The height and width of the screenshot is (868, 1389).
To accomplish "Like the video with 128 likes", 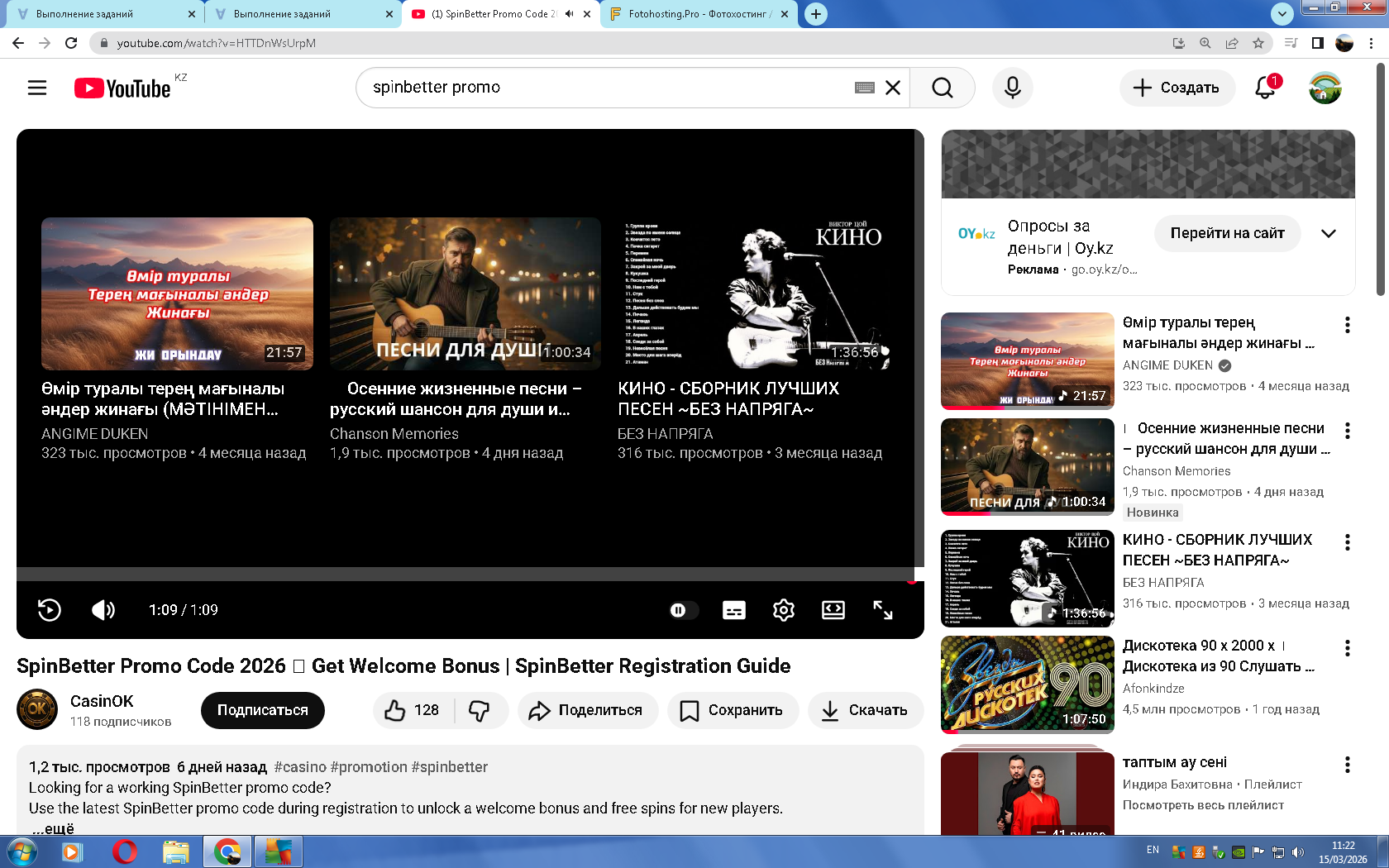I will tap(413, 710).
